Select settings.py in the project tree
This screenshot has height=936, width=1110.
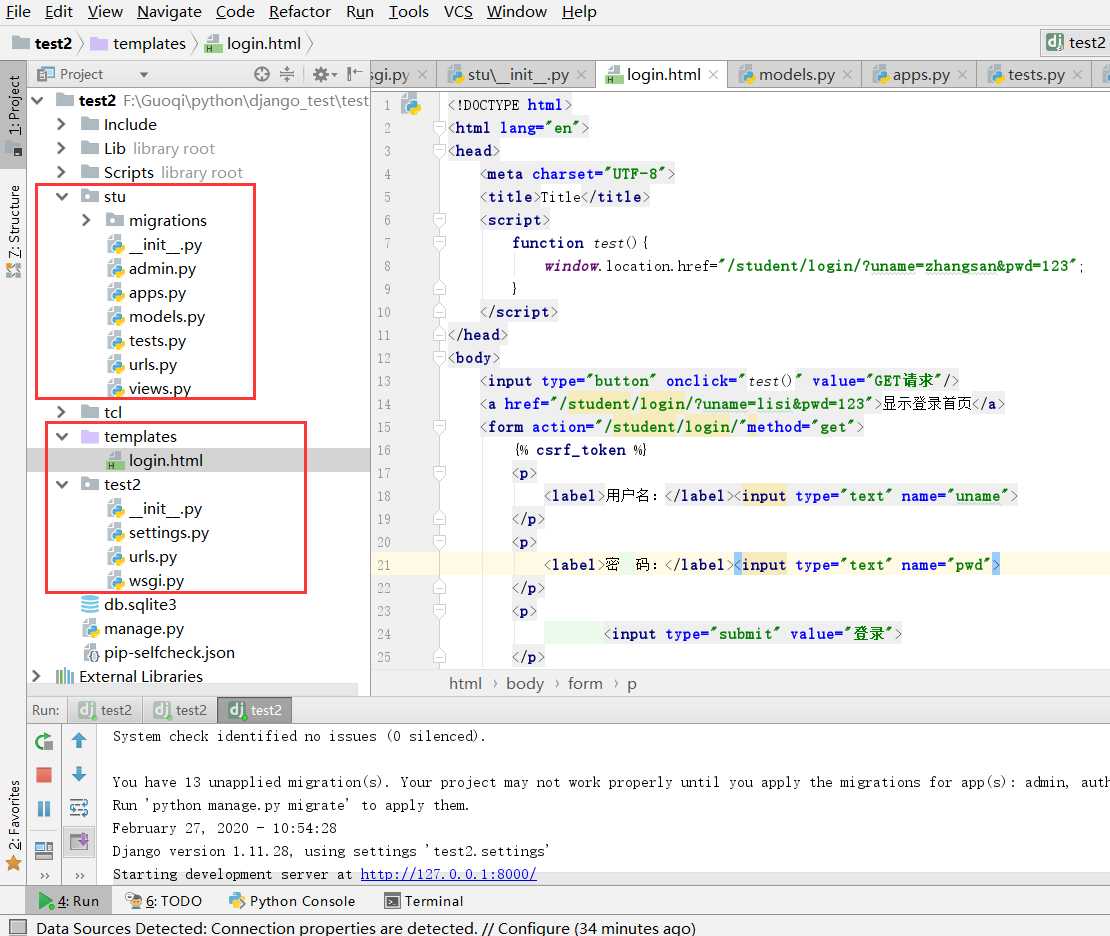pyautogui.click(x=168, y=533)
